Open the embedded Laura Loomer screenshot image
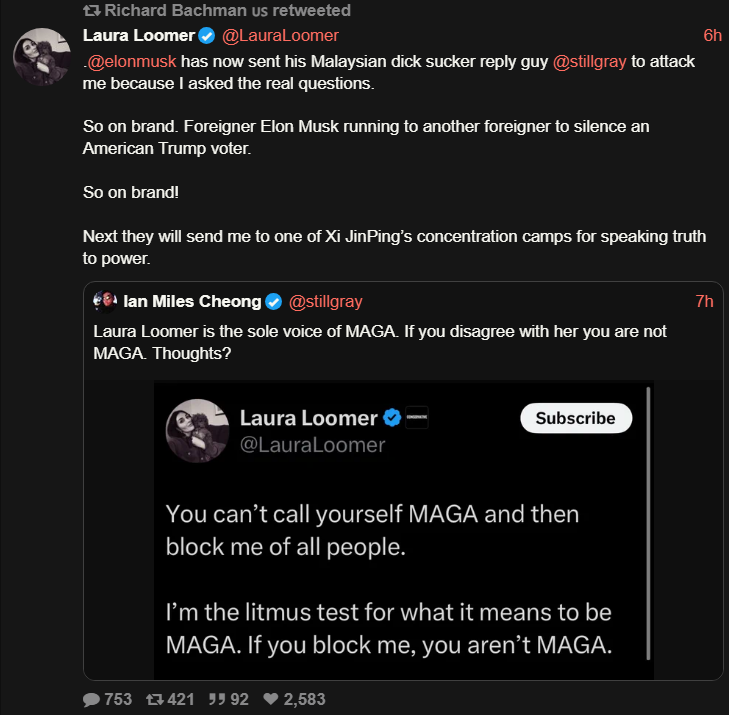729x715 pixels. coord(402,530)
